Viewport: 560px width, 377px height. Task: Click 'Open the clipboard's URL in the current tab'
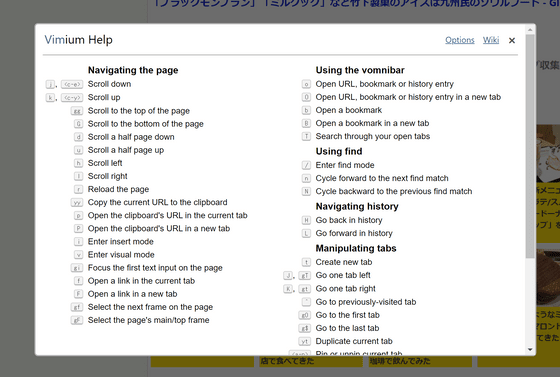[168, 216]
